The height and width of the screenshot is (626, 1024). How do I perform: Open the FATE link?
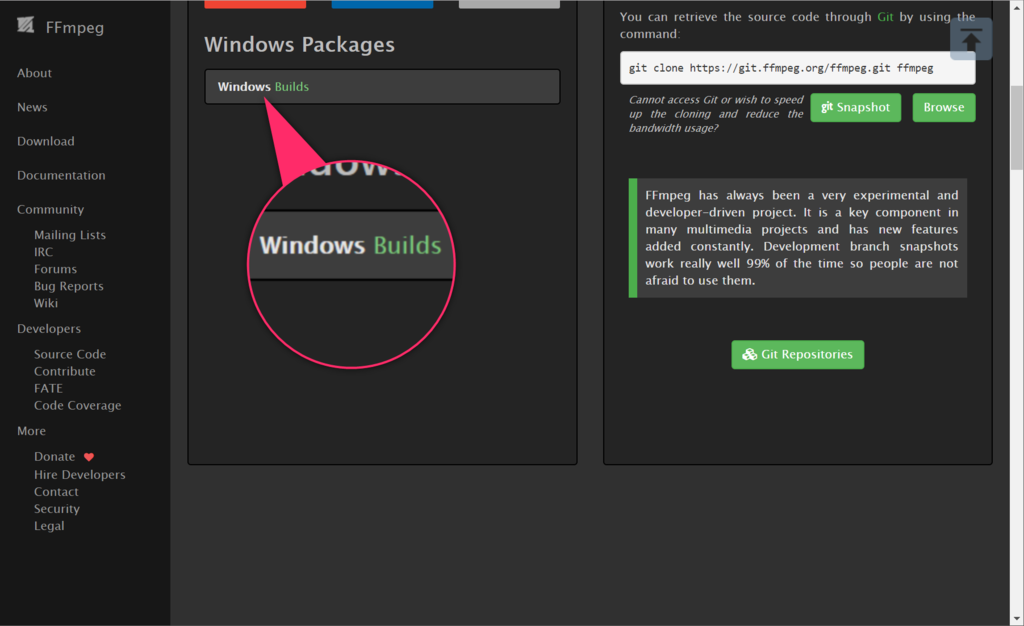coord(48,388)
